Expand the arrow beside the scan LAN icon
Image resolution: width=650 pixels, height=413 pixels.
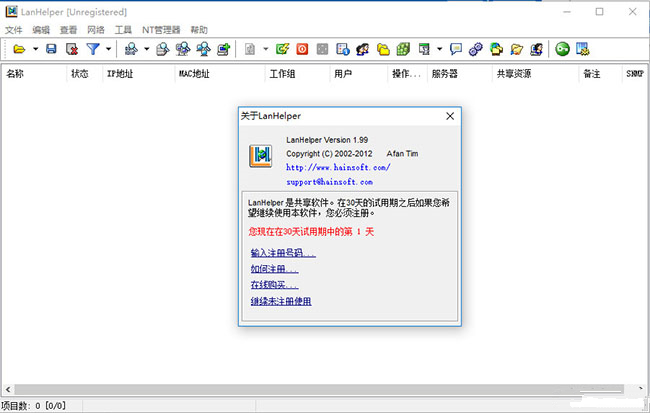(x=147, y=49)
